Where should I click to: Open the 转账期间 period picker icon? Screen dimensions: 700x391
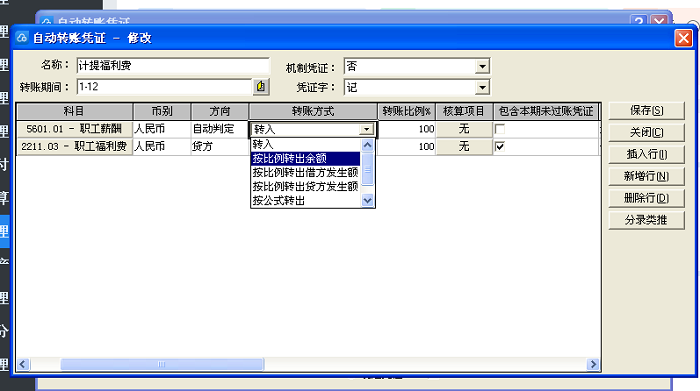point(261,86)
